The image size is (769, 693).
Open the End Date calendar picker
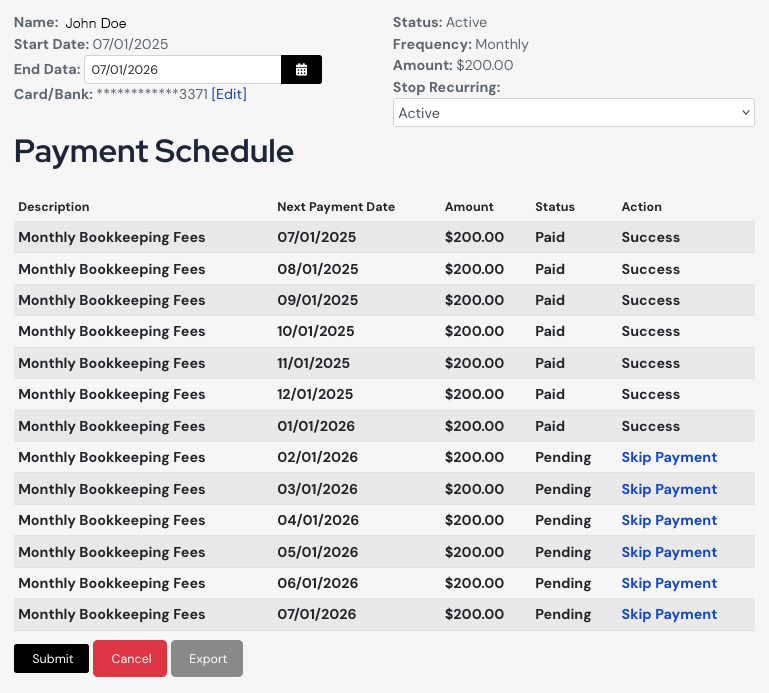[x=301, y=70]
